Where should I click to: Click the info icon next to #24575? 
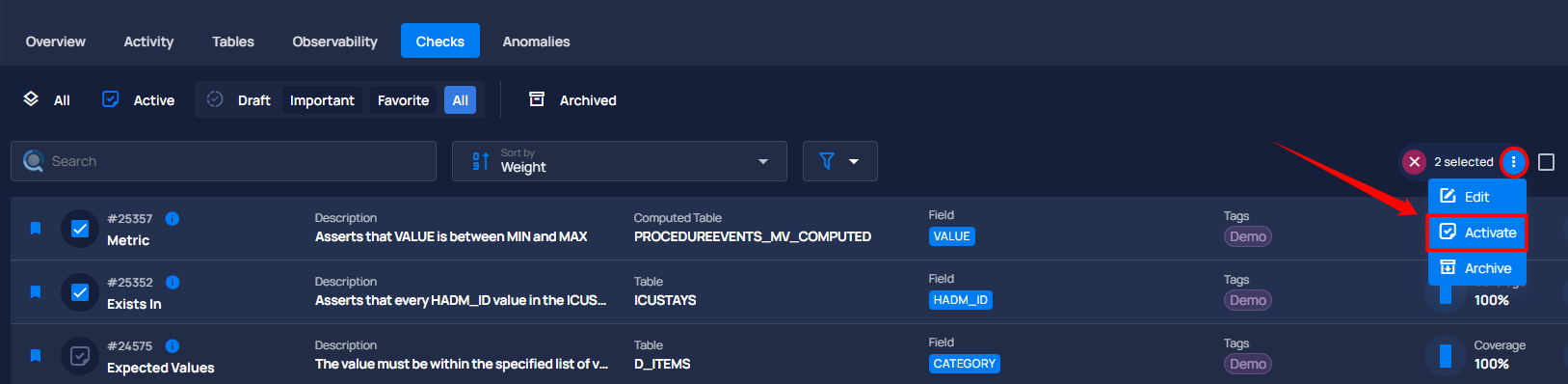coord(172,346)
